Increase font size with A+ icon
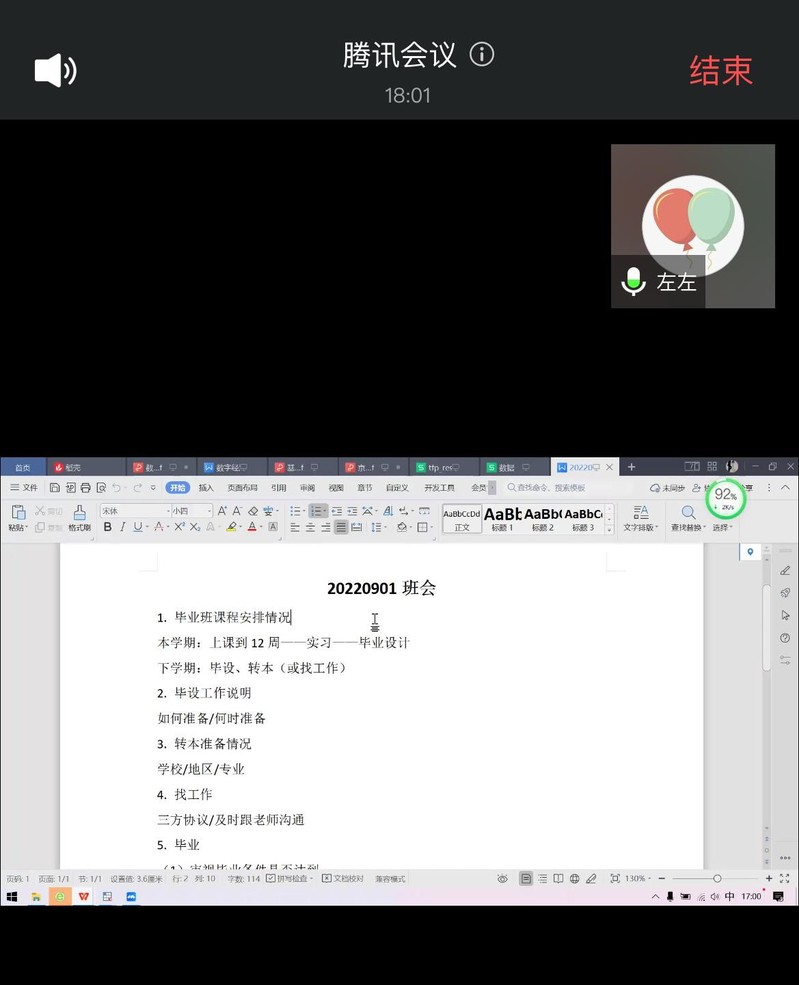799x985 pixels. click(222, 511)
